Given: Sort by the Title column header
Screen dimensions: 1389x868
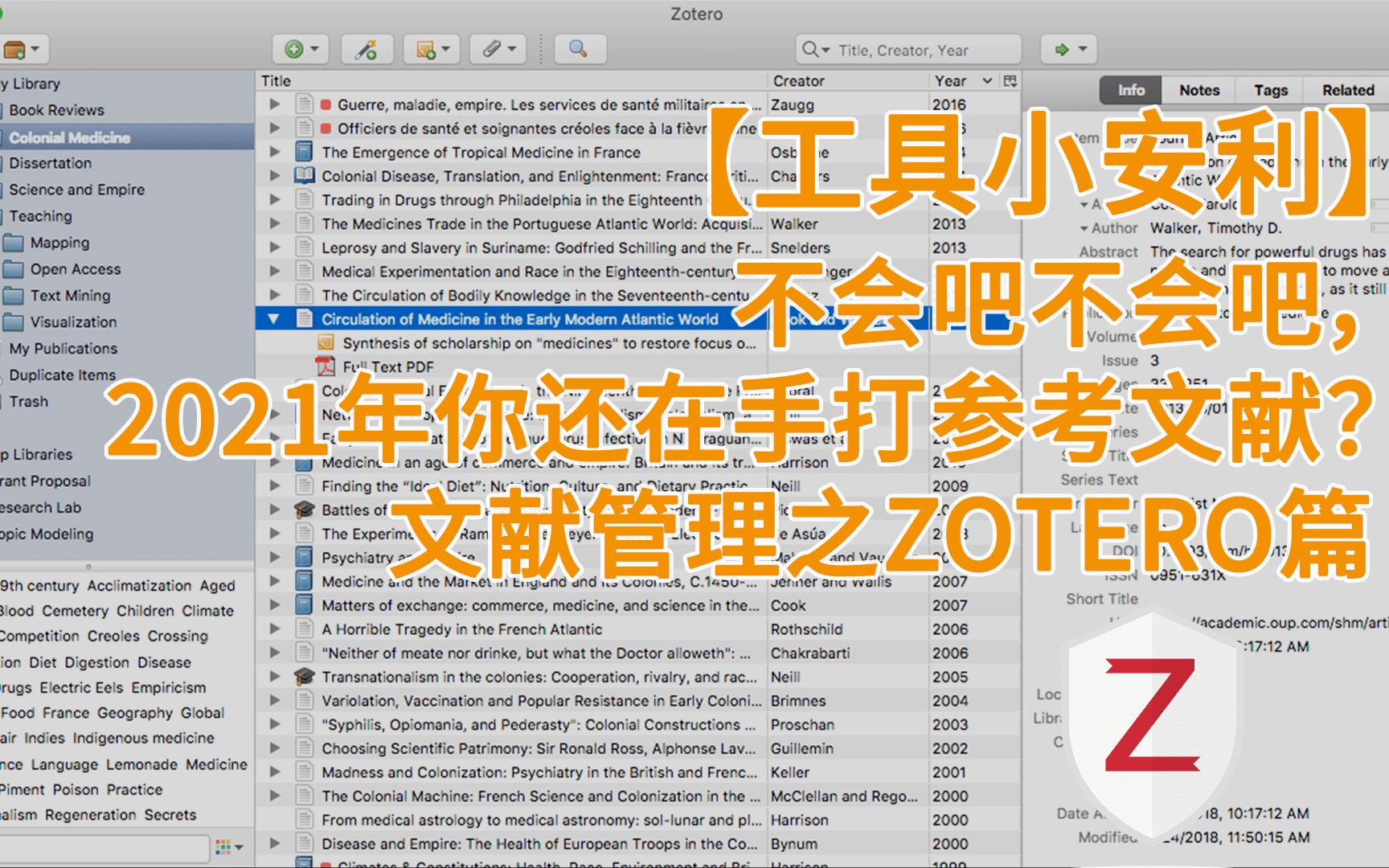Looking at the screenshot, I should (x=511, y=80).
